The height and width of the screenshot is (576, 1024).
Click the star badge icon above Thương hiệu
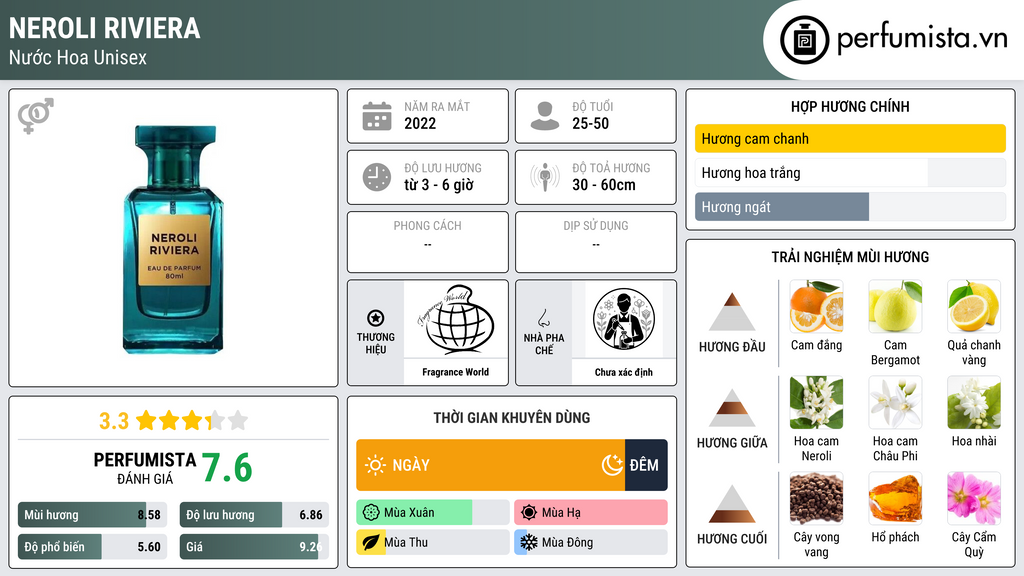click(376, 318)
